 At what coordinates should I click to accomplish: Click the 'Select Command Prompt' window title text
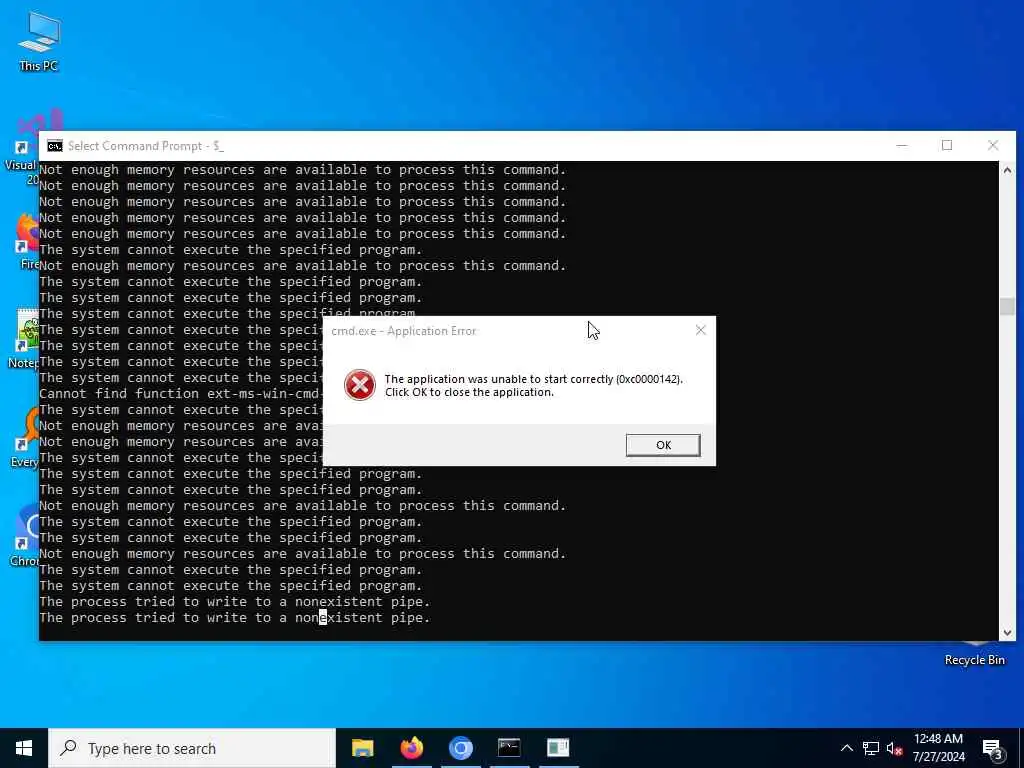coord(145,146)
